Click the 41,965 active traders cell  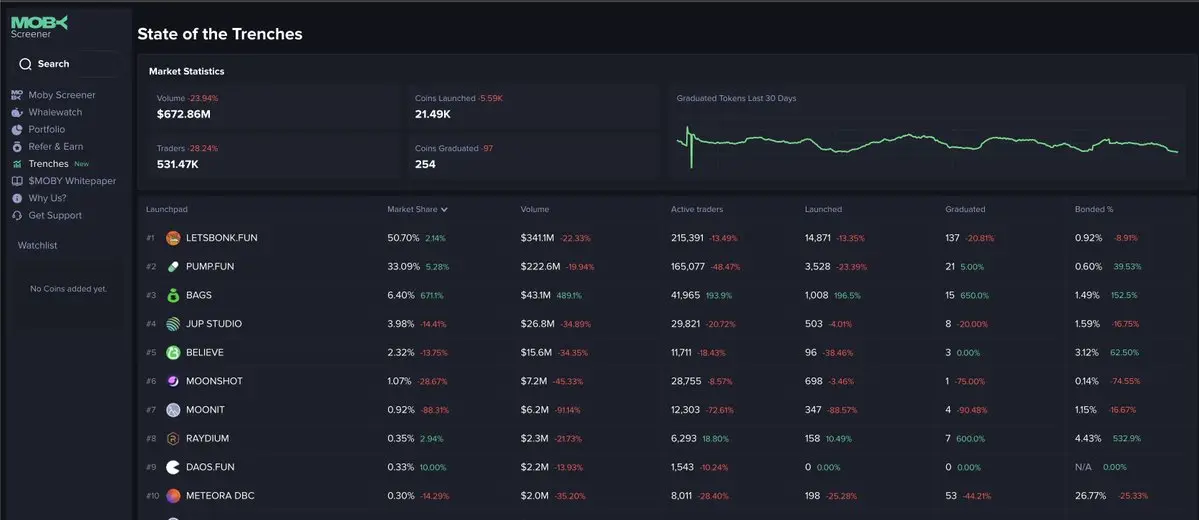pyautogui.click(x=685, y=295)
